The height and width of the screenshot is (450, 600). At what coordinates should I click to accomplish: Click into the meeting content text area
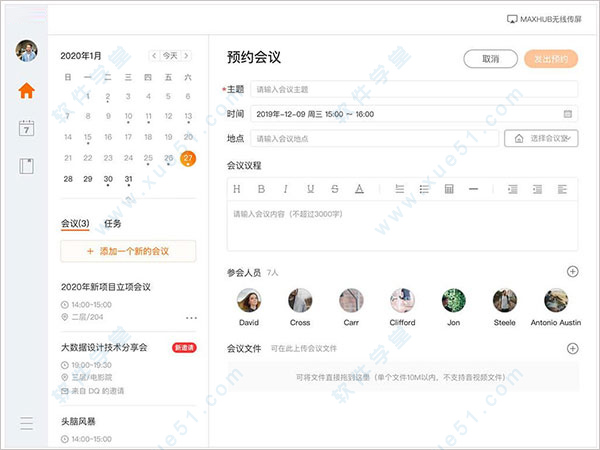[402, 226]
